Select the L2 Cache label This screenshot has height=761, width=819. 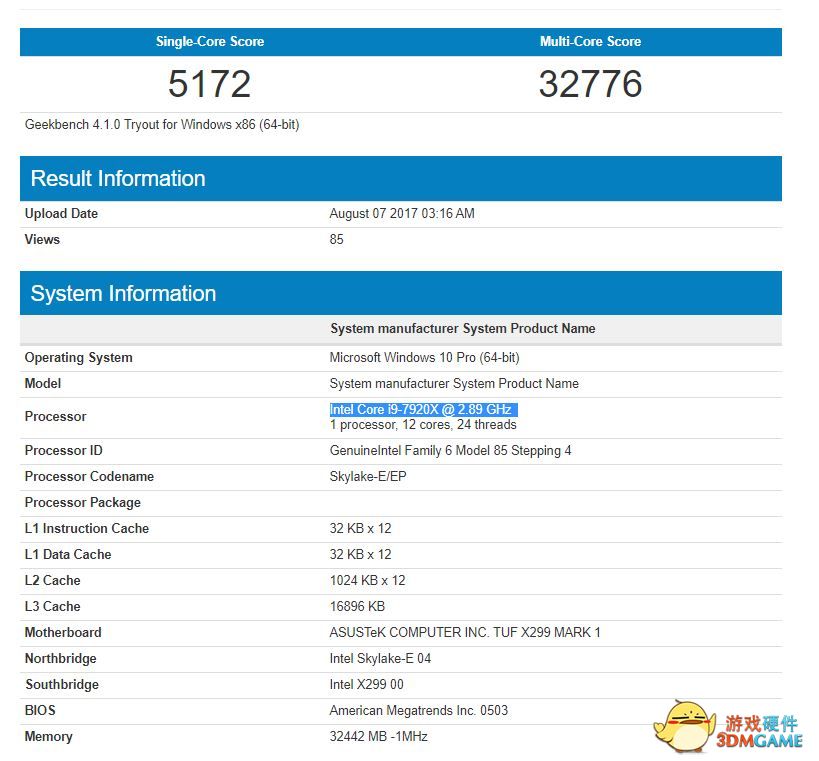(53, 581)
